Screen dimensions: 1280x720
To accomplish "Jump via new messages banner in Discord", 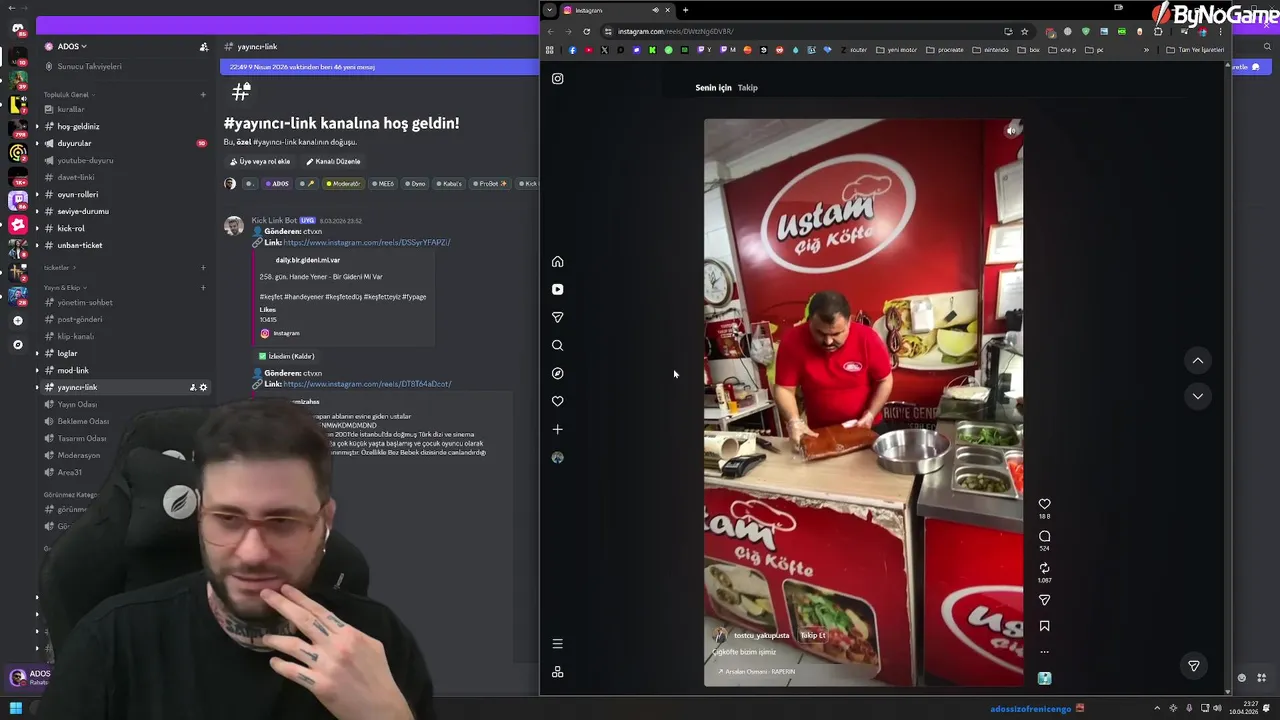I will point(380,67).
